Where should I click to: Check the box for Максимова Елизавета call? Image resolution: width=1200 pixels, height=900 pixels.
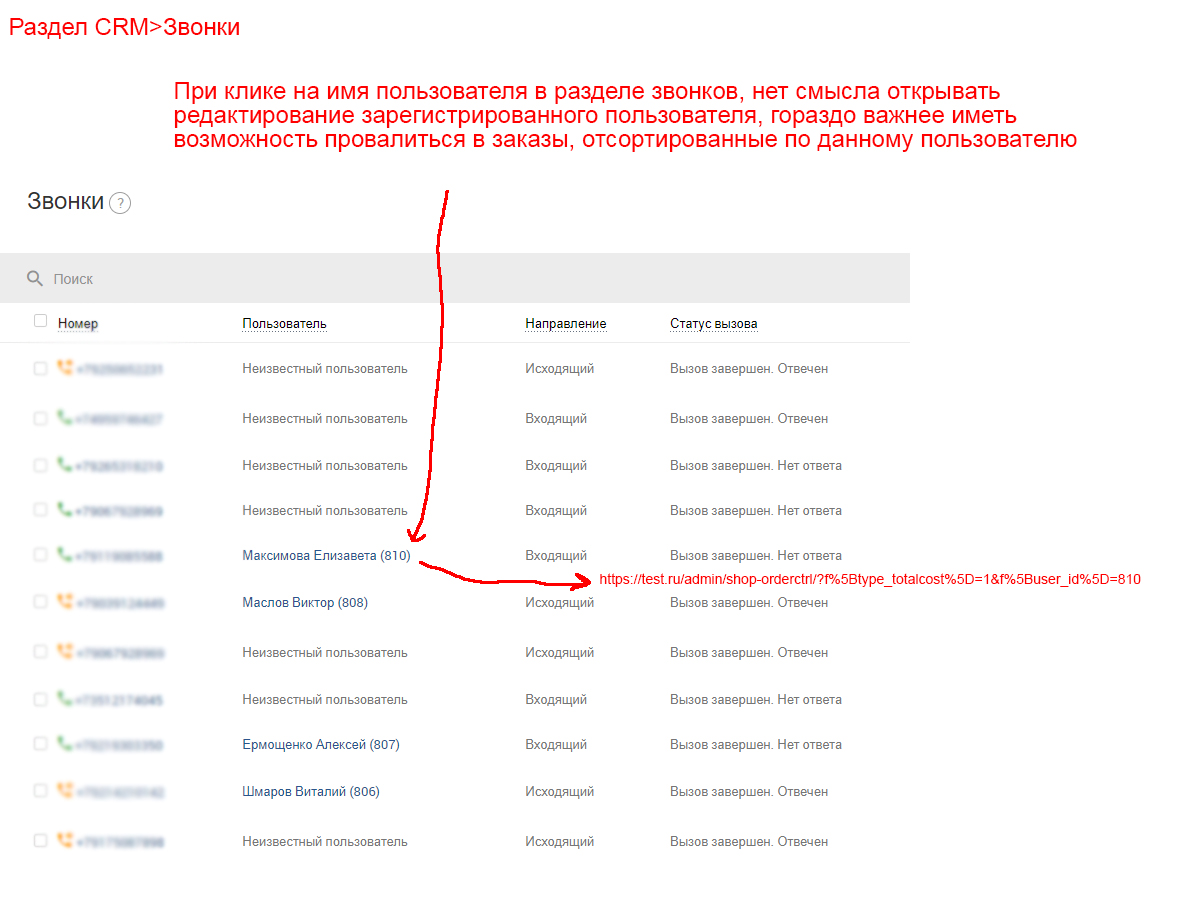point(40,554)
